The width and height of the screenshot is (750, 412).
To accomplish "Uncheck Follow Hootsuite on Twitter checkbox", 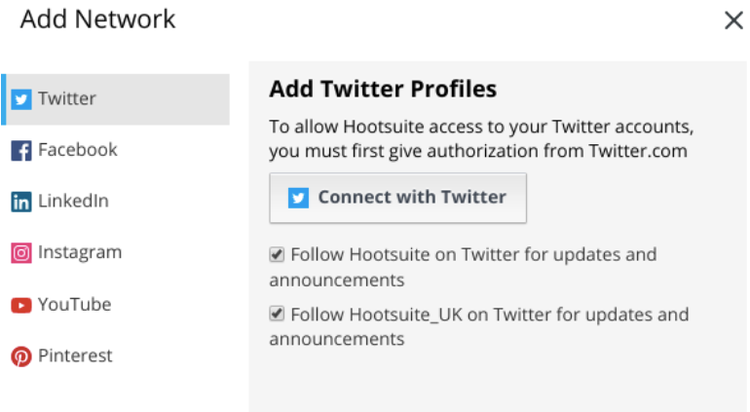I will tap(276, 254).
